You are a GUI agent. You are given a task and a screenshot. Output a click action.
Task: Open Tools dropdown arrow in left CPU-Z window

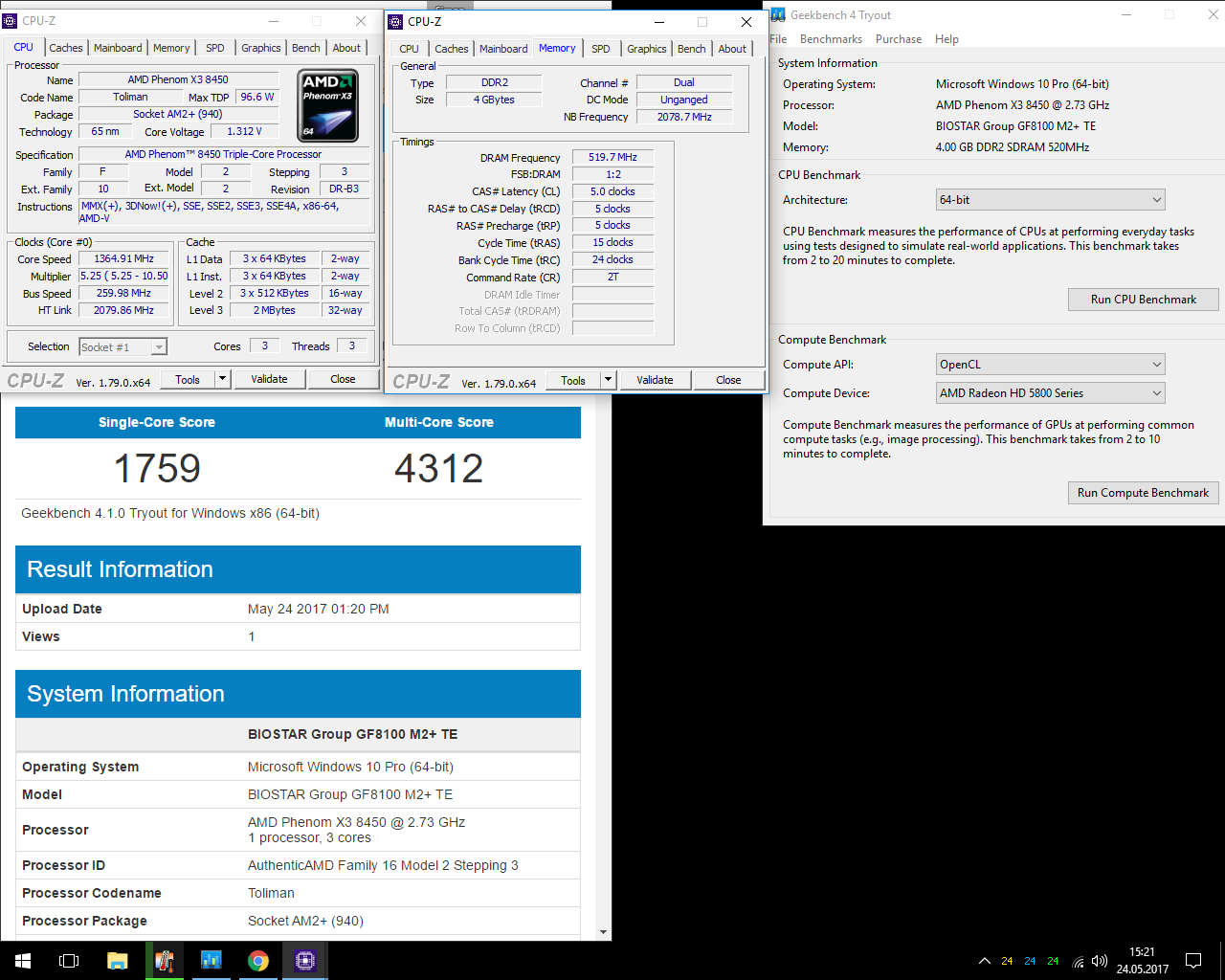tap(222, 379)
